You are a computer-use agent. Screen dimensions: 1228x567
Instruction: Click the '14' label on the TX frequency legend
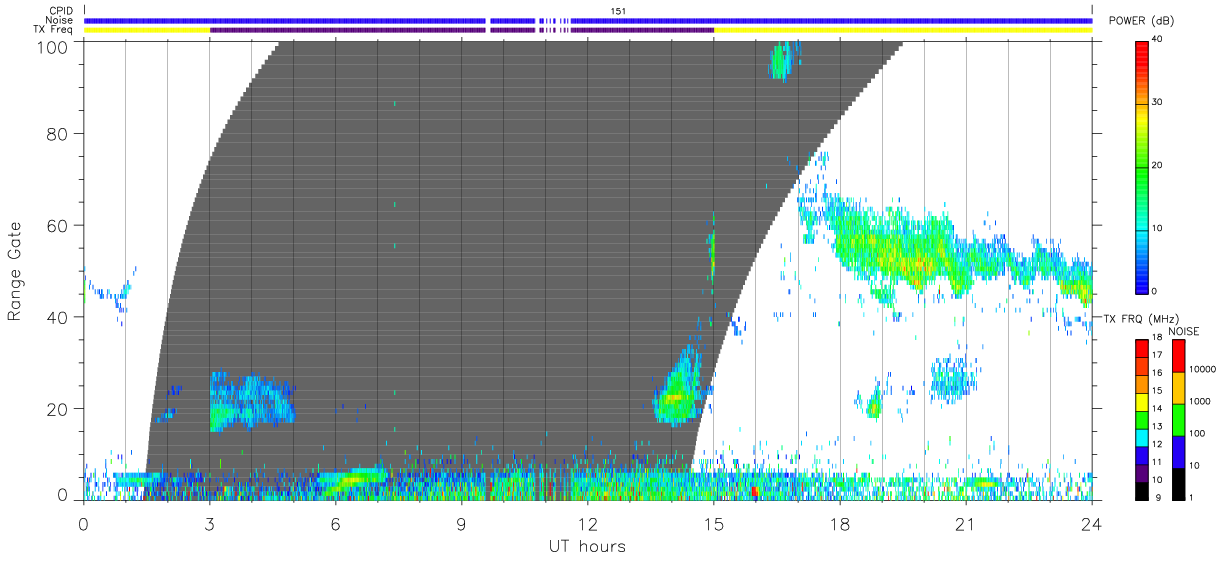[1157, 411]
